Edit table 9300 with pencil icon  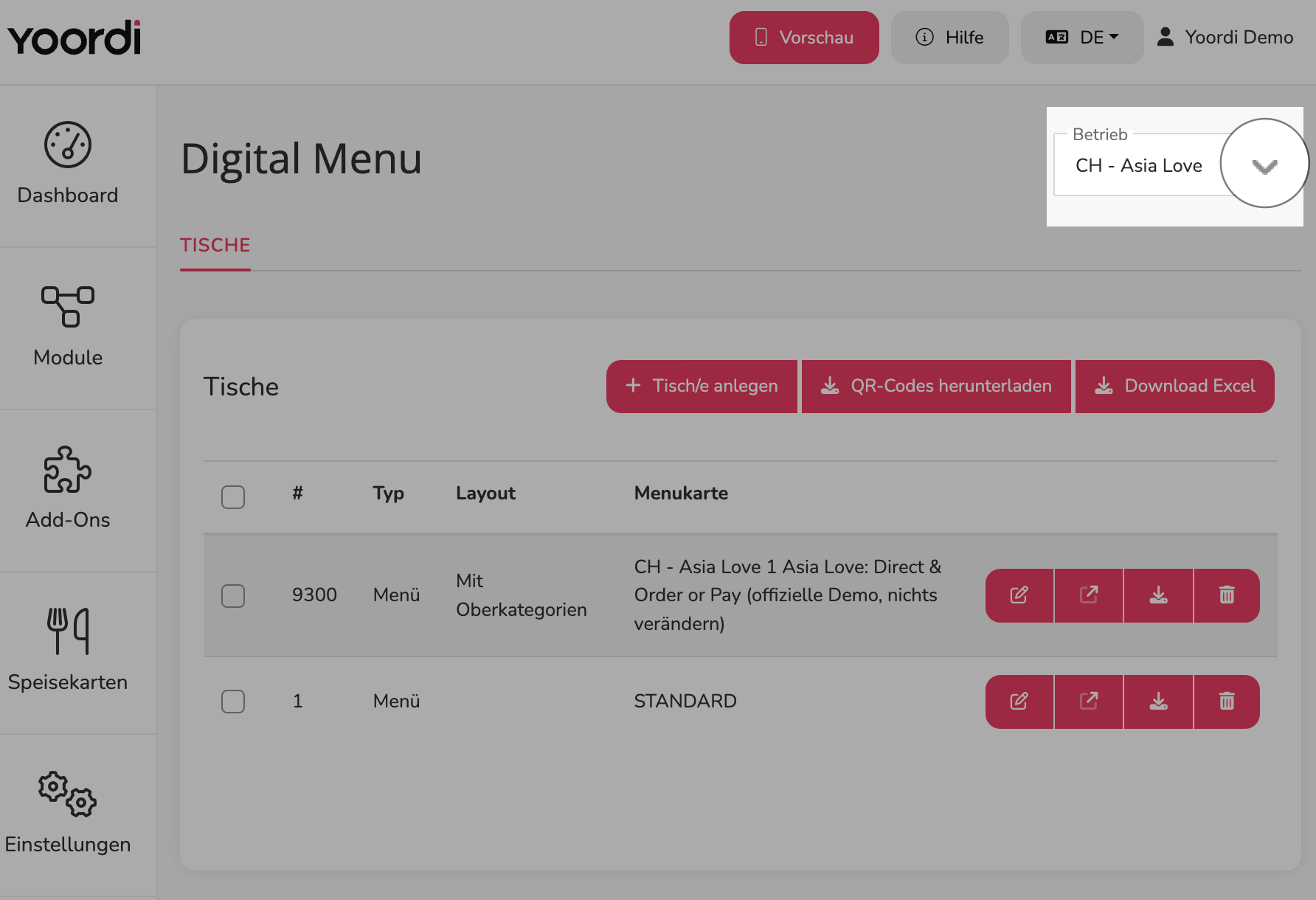point(1019,595)
